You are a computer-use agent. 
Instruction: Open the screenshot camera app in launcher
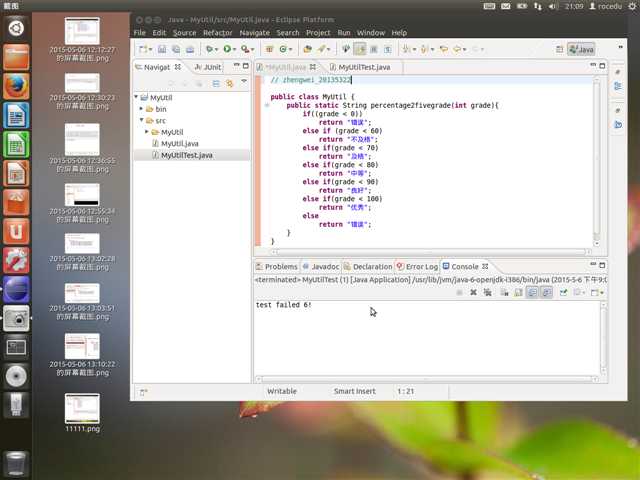coord(16,318)
